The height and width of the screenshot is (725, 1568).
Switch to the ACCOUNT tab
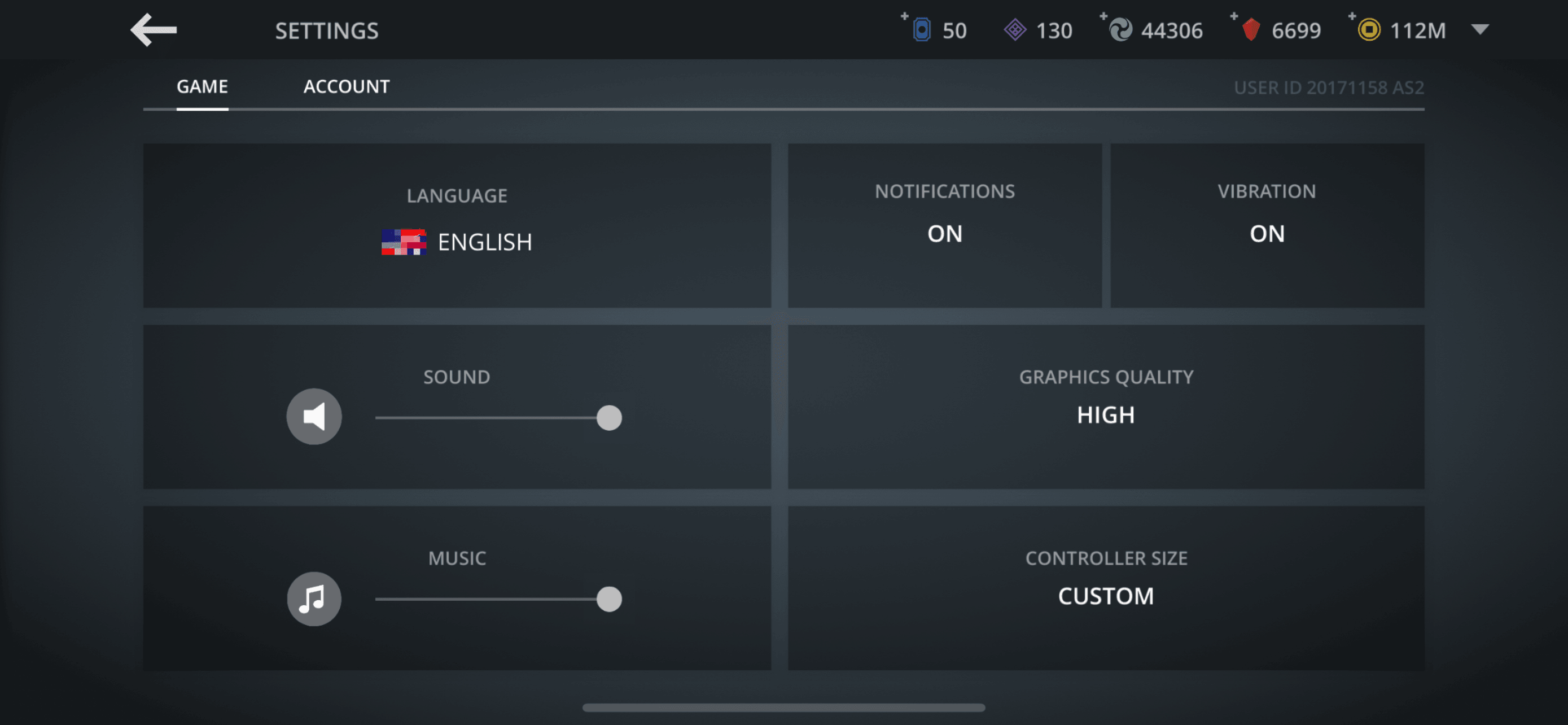(x=347, y=86)
